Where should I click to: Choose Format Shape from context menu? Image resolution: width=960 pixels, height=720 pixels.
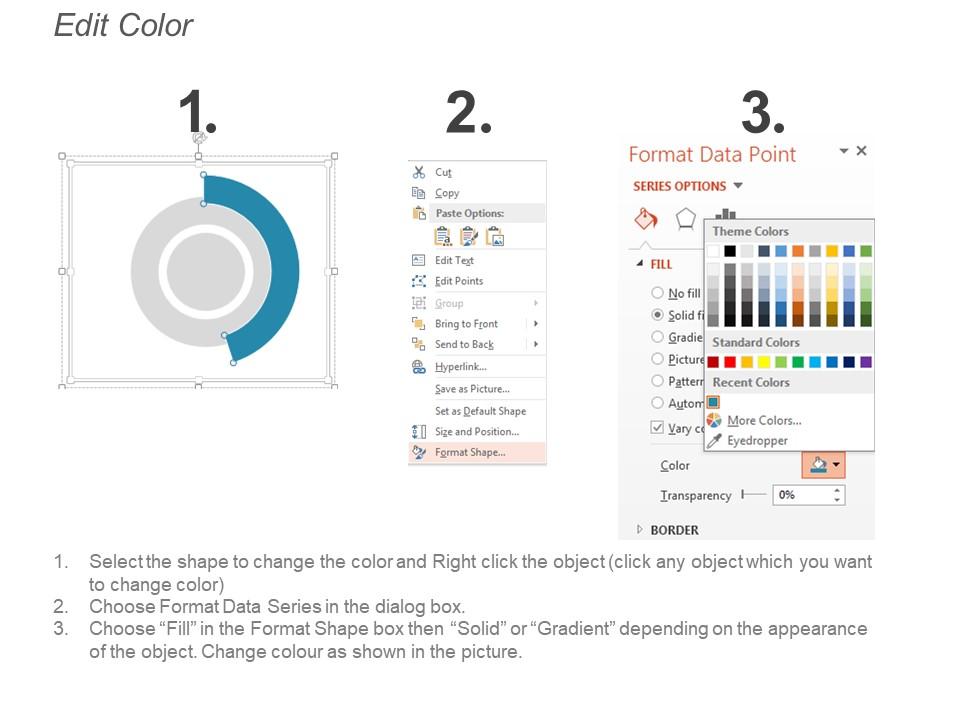(470, 452)
